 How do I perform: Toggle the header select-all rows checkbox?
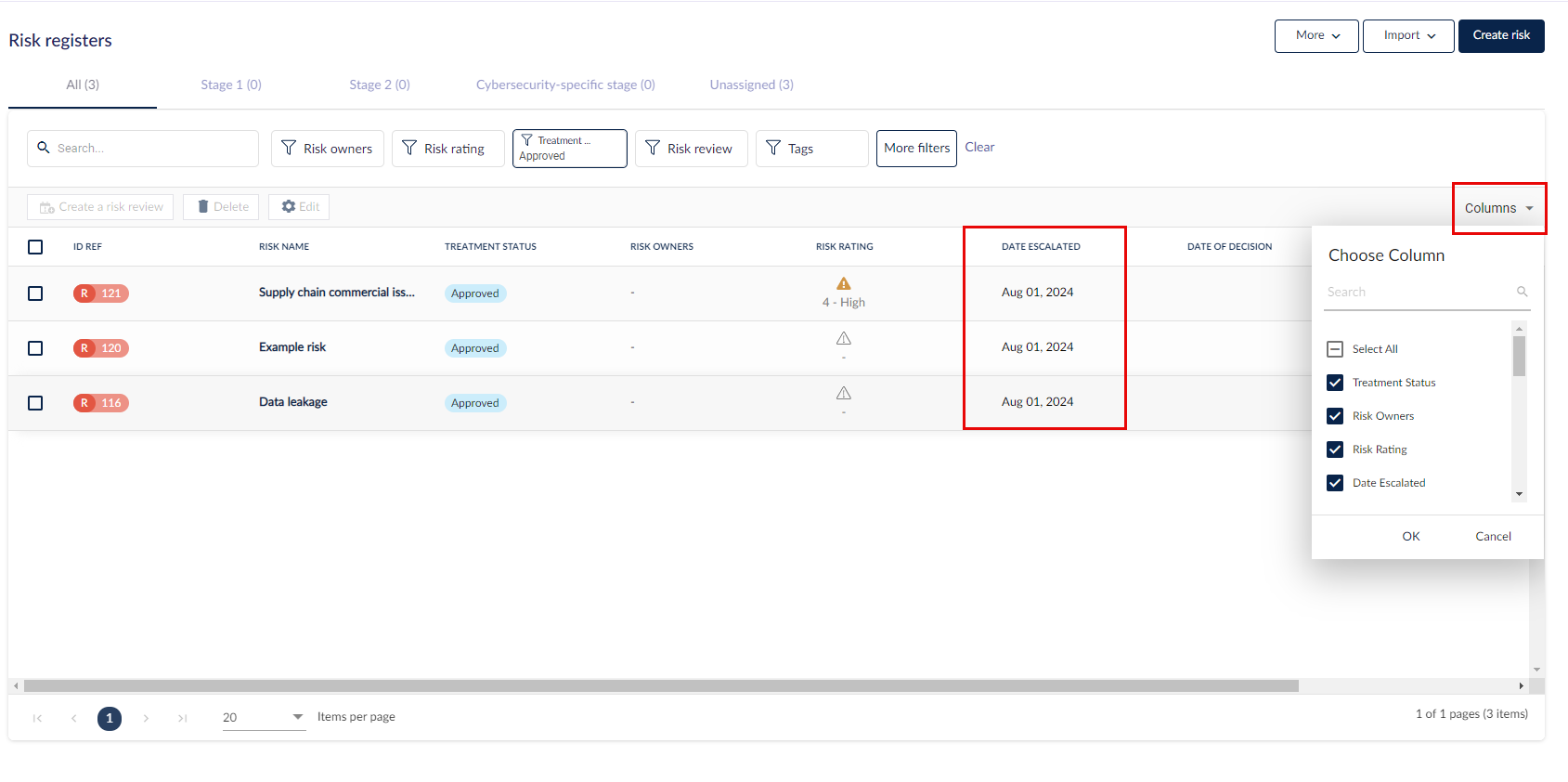[x=35, y=247]
